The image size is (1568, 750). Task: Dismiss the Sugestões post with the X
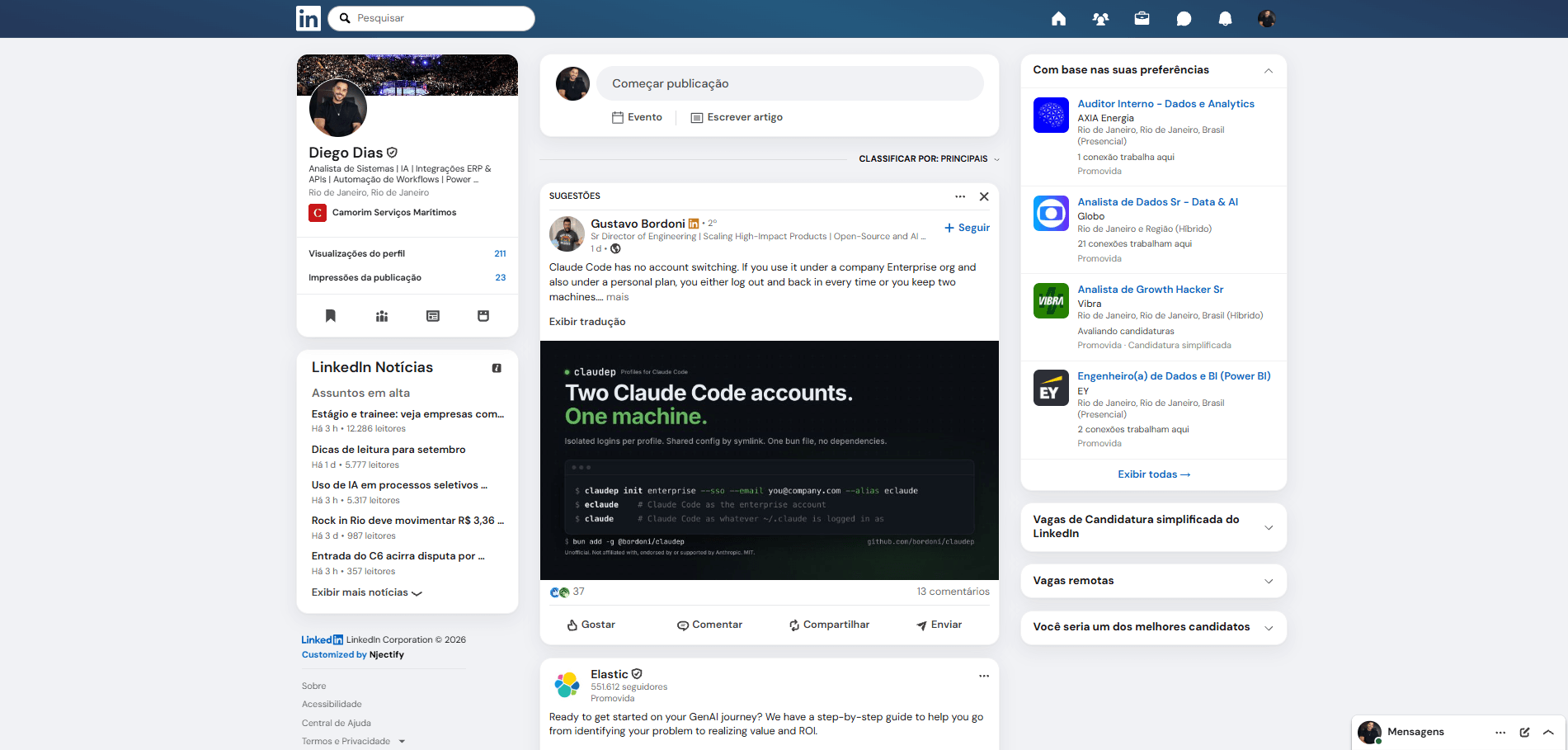(984, 196)
